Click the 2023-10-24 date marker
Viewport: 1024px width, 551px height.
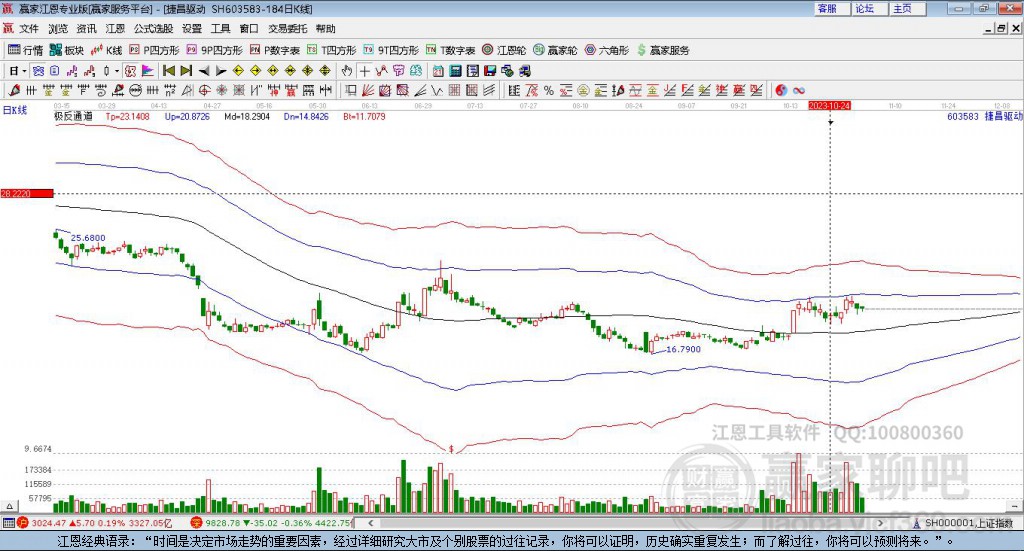coord(829,105)
